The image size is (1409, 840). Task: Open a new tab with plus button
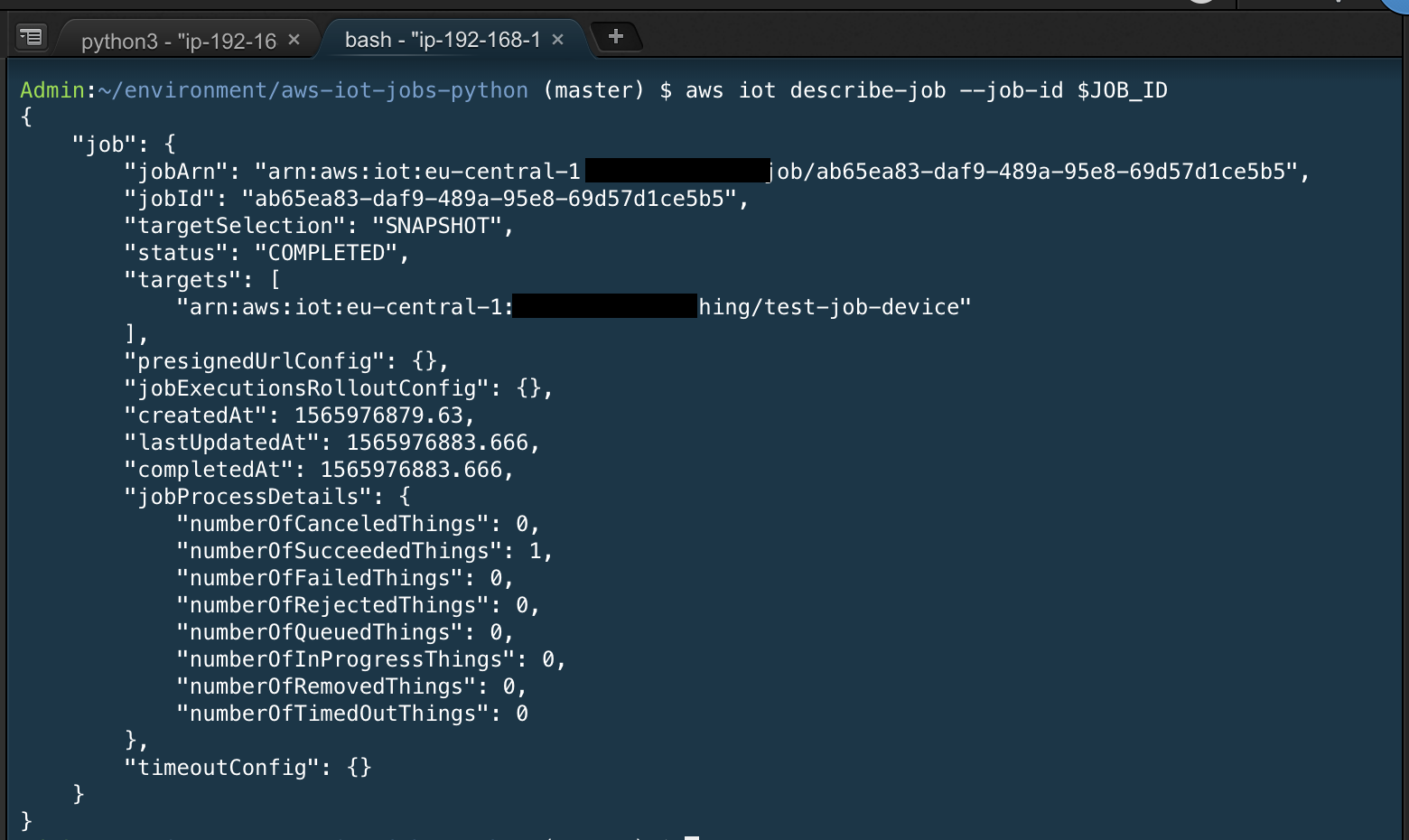tap(616, 36)
